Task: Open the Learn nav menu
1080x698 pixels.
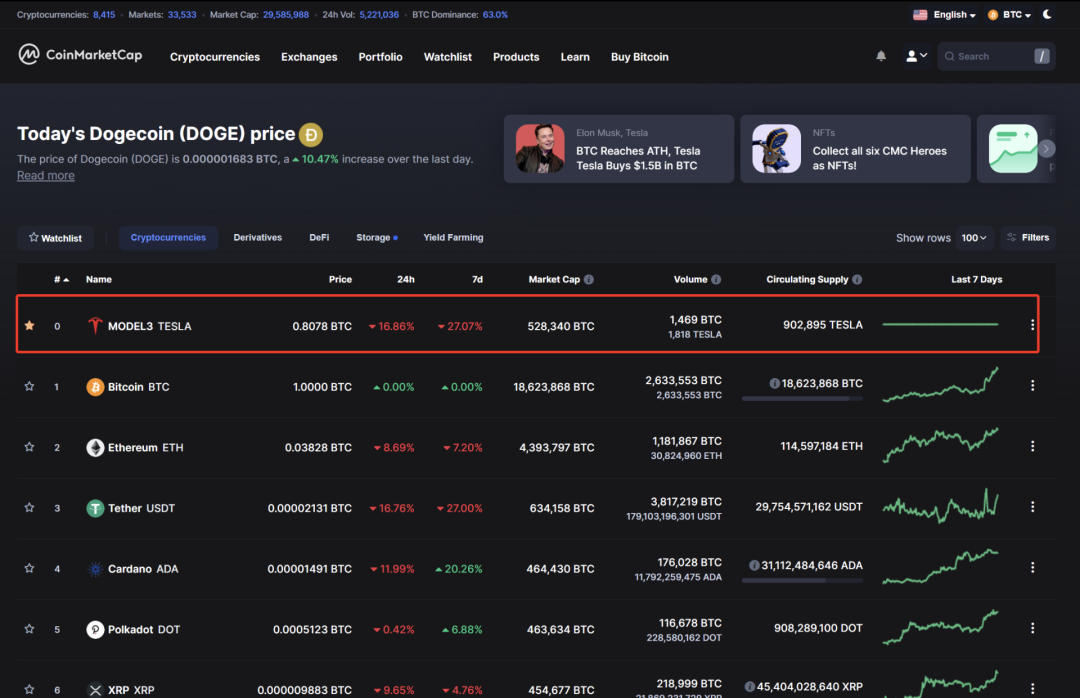Action: [x=575, y=57]
